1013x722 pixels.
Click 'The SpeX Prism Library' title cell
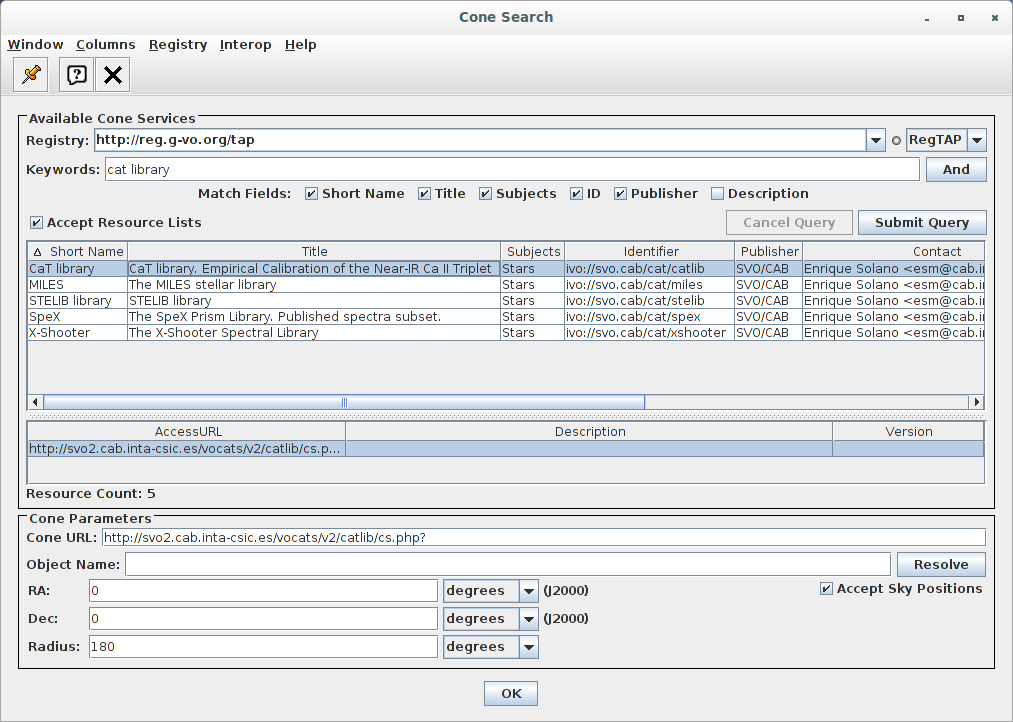point(314,317)
